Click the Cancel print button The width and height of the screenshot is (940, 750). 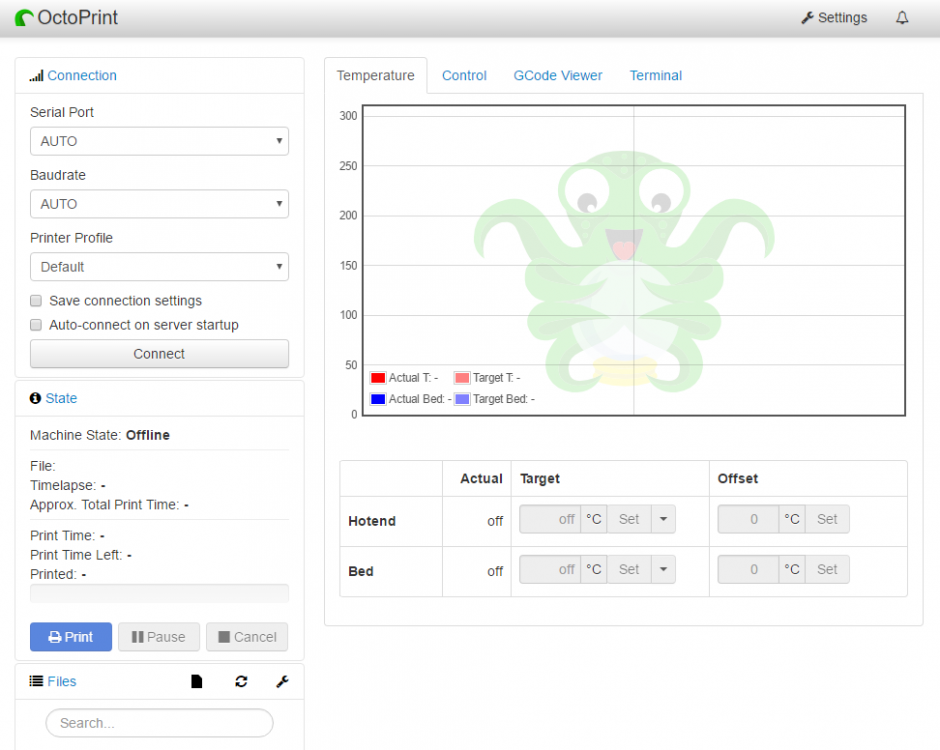(247, 637)
